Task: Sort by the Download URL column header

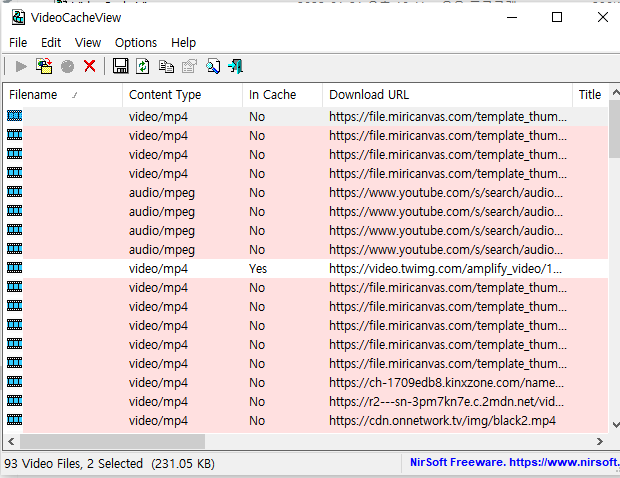Action: (448, 95)
